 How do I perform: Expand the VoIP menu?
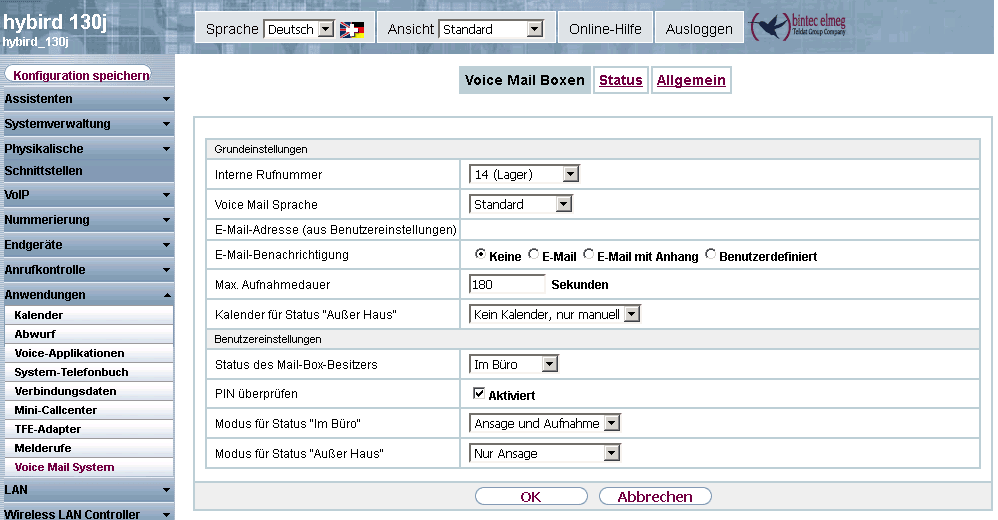[87, 195]
